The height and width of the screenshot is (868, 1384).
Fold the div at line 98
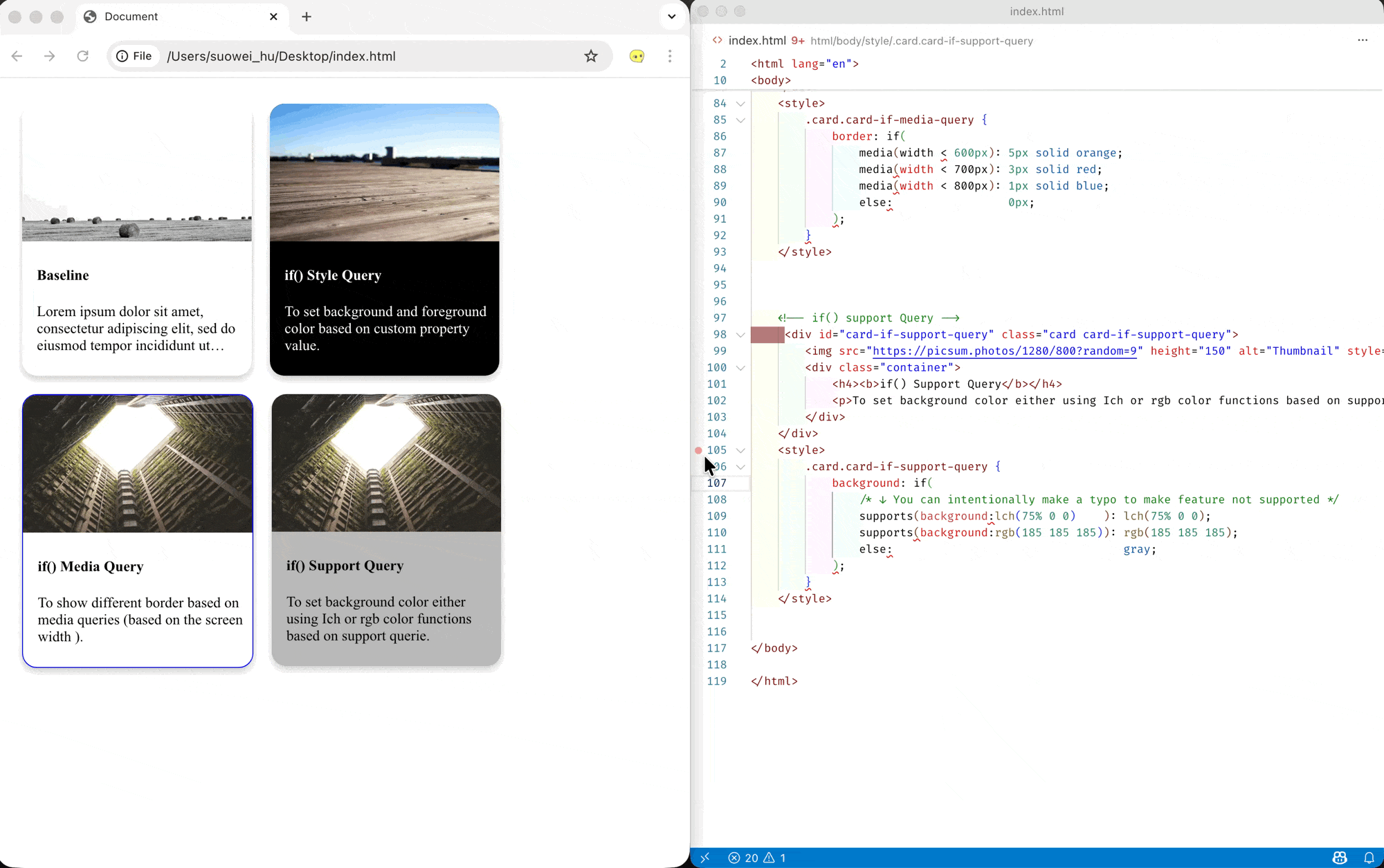pyautogui.click(x=740, y=335)
